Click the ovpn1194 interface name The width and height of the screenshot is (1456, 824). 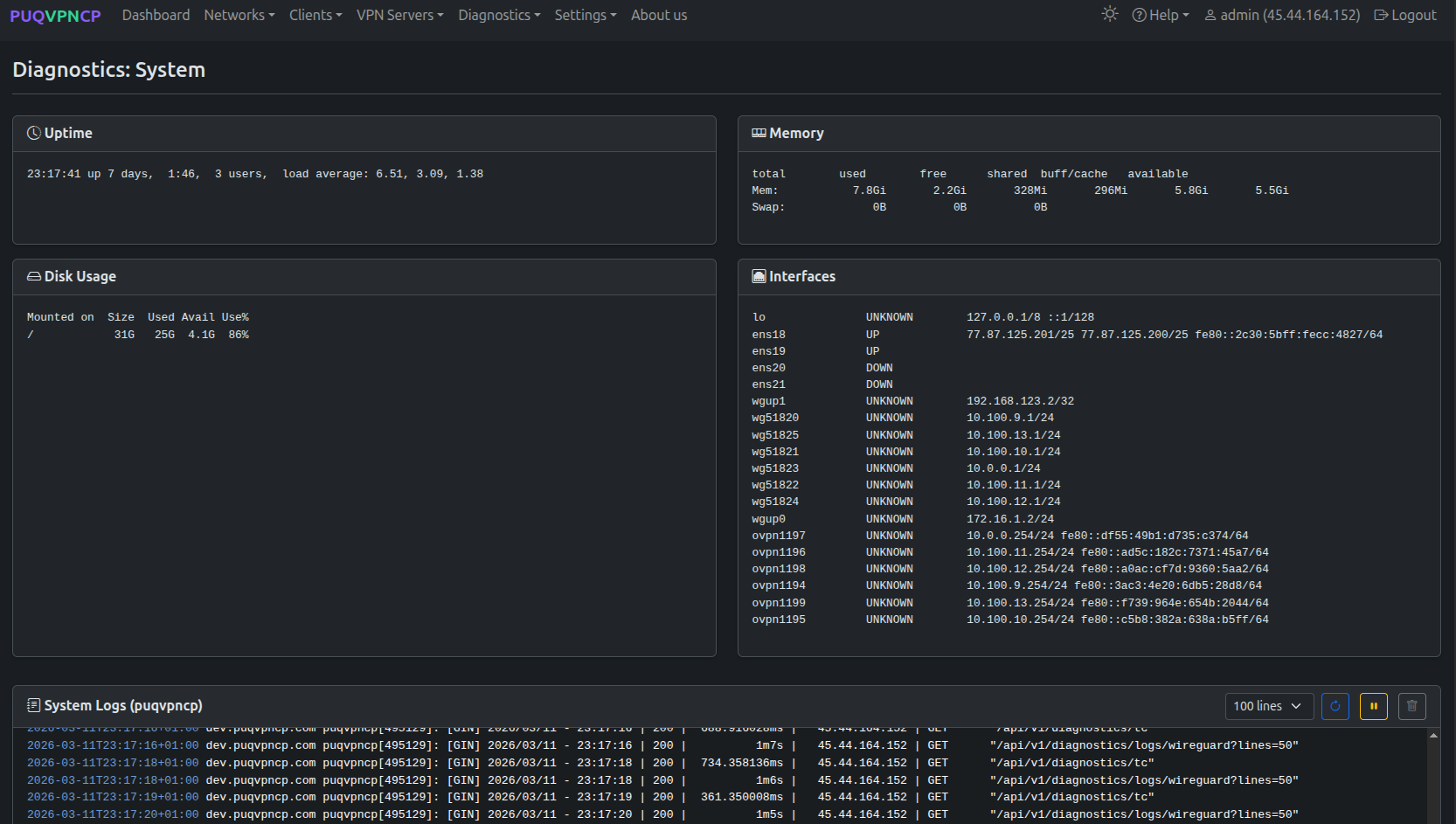tap(779, 585)
